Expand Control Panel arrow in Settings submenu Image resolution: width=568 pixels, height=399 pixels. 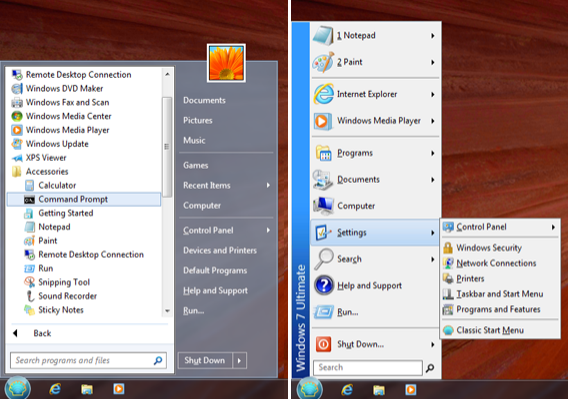tap(553, 227)
